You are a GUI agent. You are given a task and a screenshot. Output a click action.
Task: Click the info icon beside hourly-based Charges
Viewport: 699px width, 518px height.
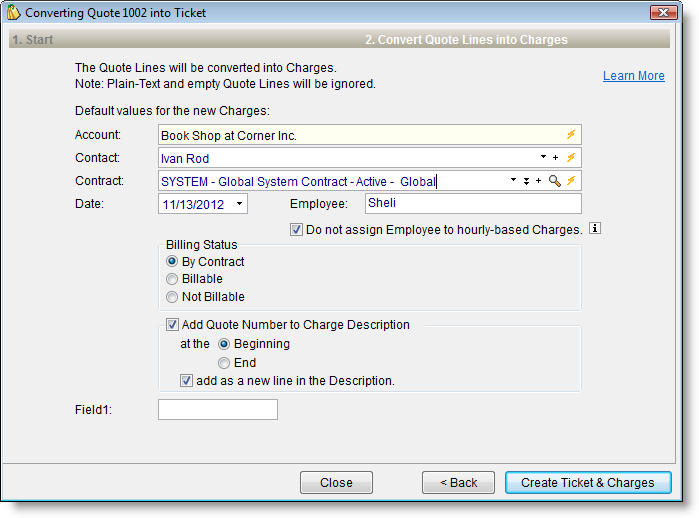(x=595, y=229)
